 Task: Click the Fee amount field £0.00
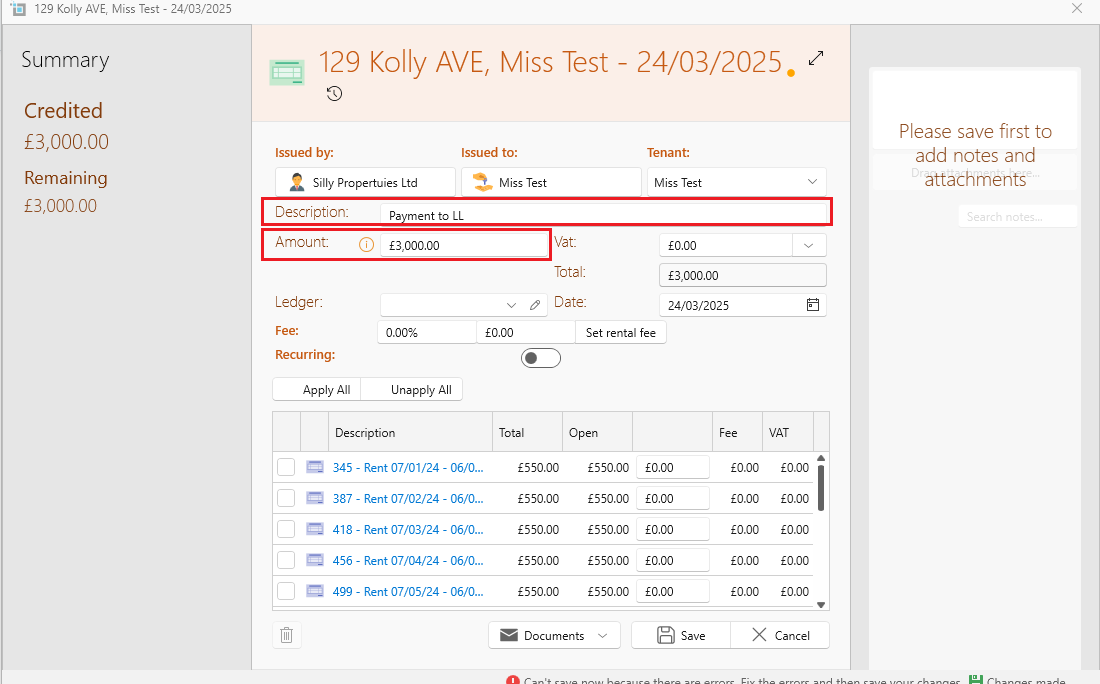(x=526, y=333)
